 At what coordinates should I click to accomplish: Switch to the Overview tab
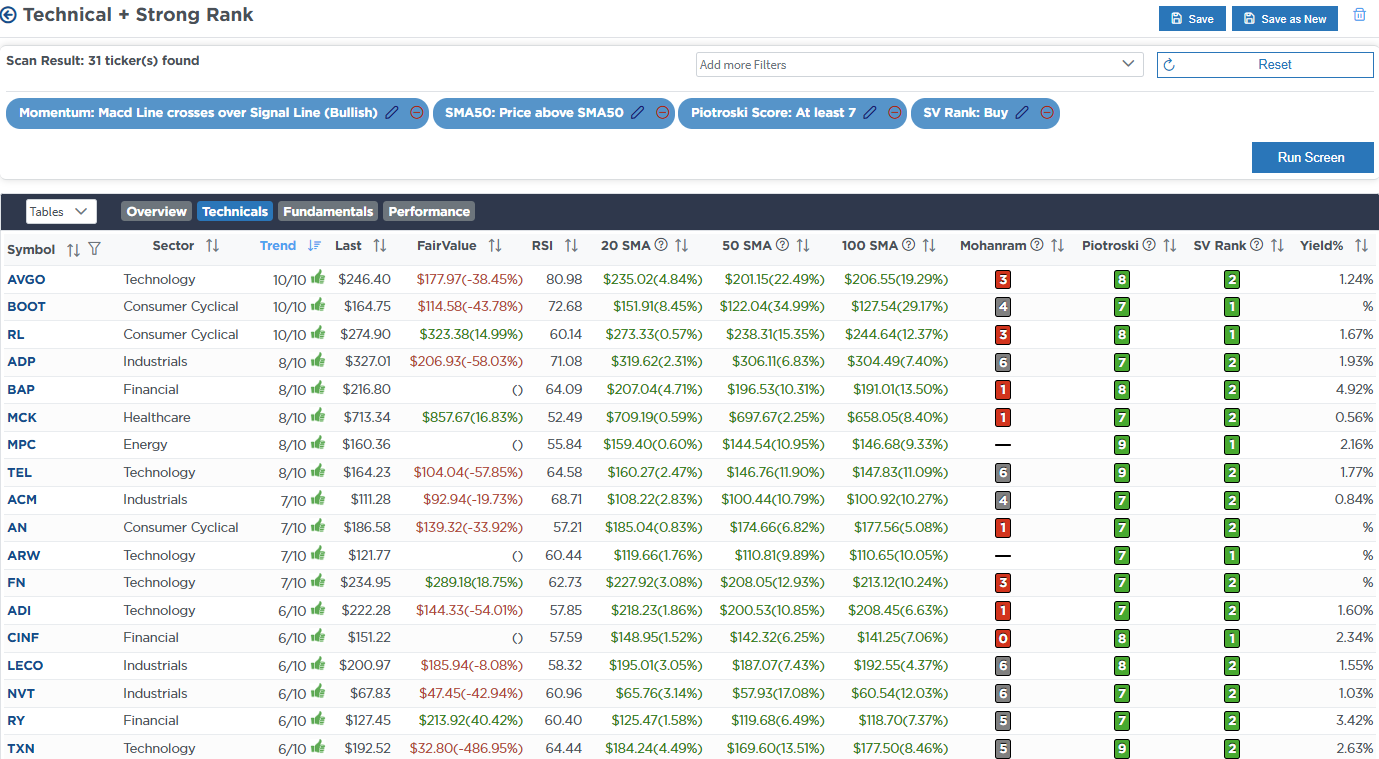[157, 211]
